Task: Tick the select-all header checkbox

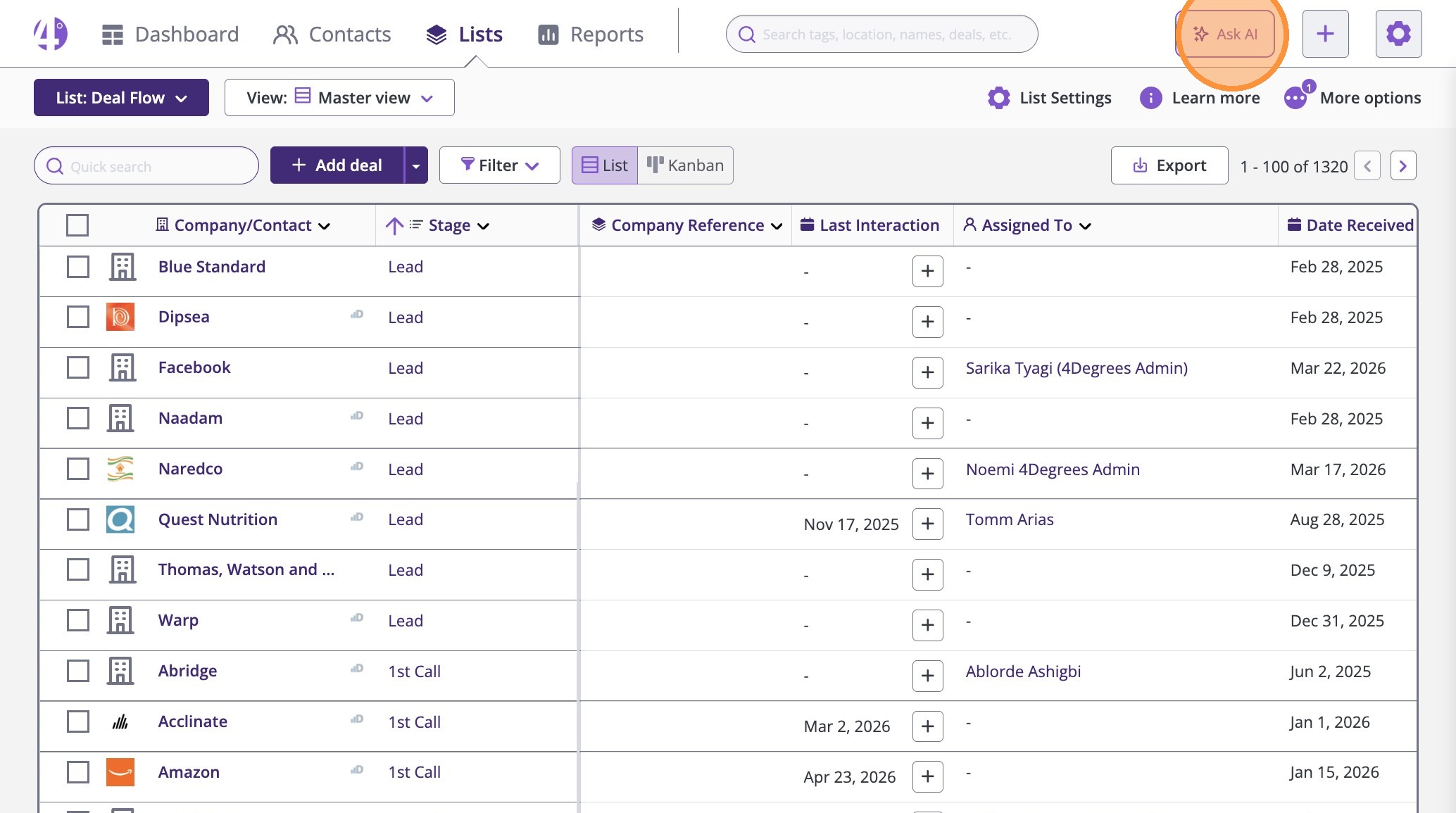Action: [77, 225]
